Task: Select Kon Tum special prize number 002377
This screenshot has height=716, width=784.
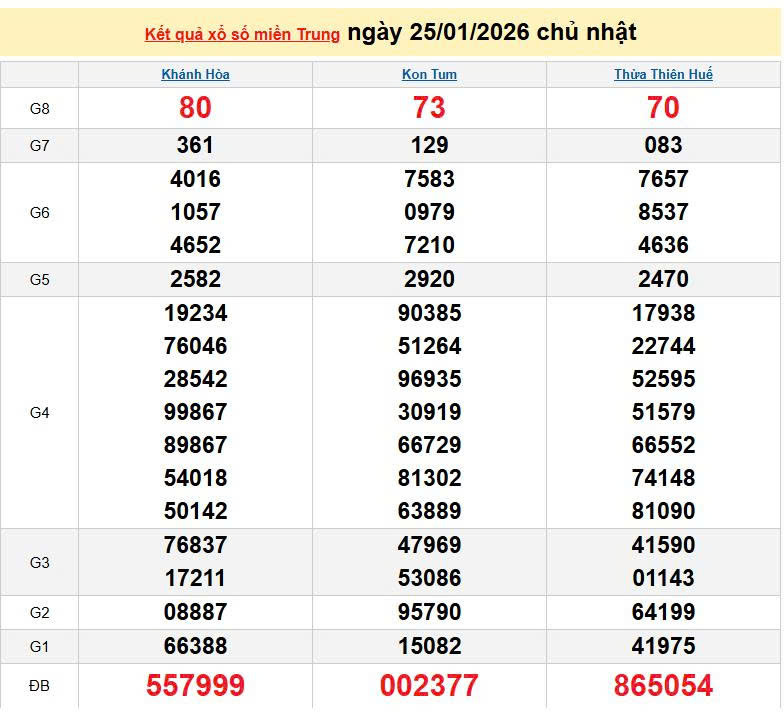Action: click(429, 685)
